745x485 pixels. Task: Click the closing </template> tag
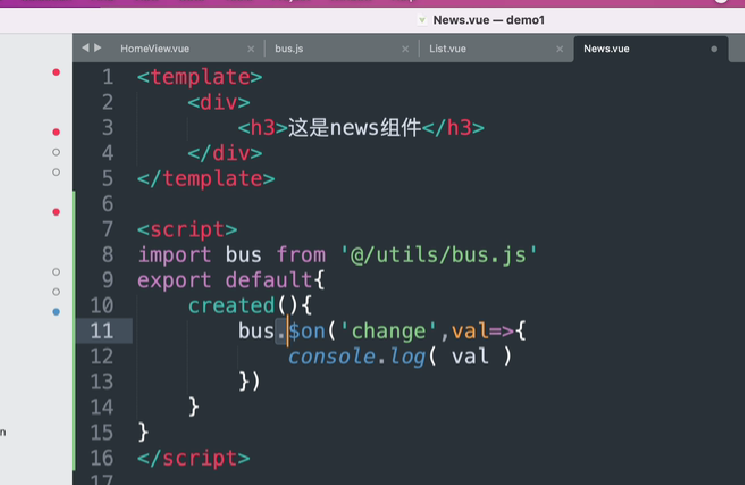206,179
